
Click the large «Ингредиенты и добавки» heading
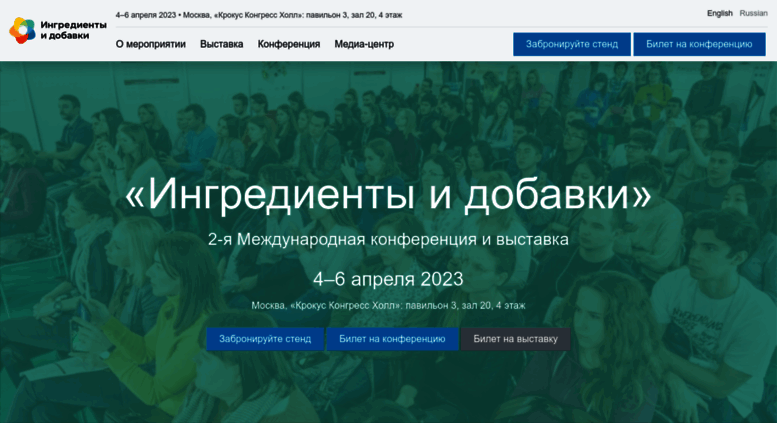[388, 193]
